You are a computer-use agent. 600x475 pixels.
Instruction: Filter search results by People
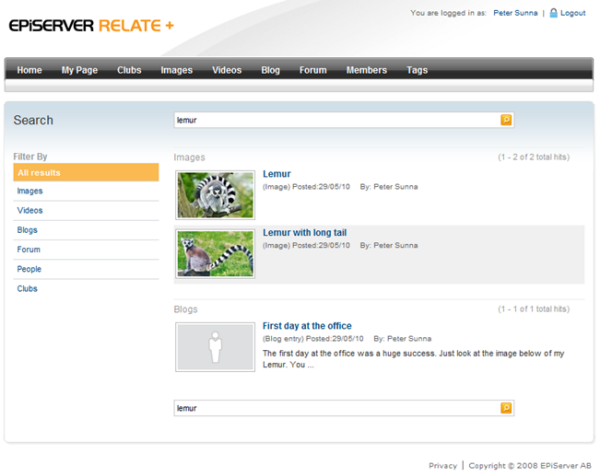pyautogui.click(x=29, y=269)
